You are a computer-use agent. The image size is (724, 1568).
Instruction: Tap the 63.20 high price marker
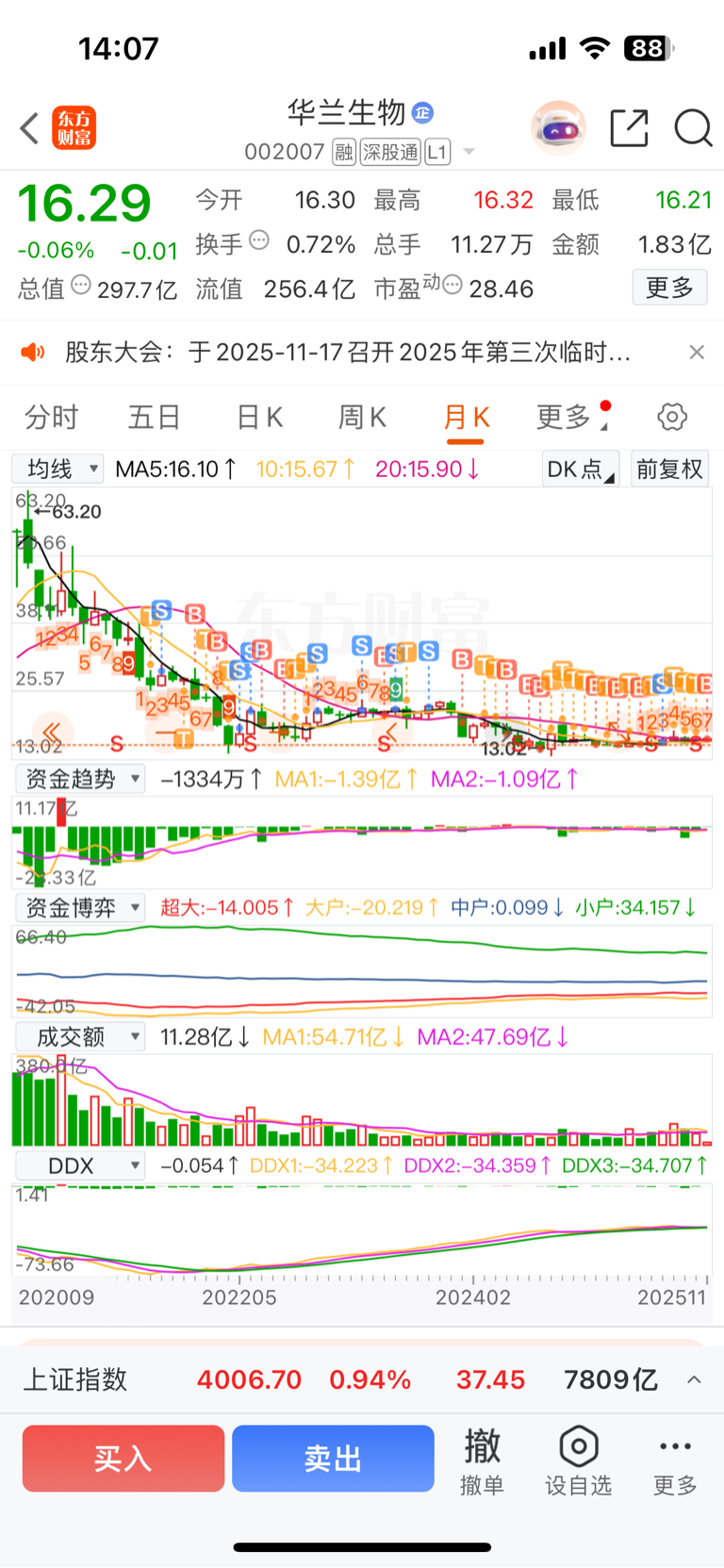tap(68, 512)
